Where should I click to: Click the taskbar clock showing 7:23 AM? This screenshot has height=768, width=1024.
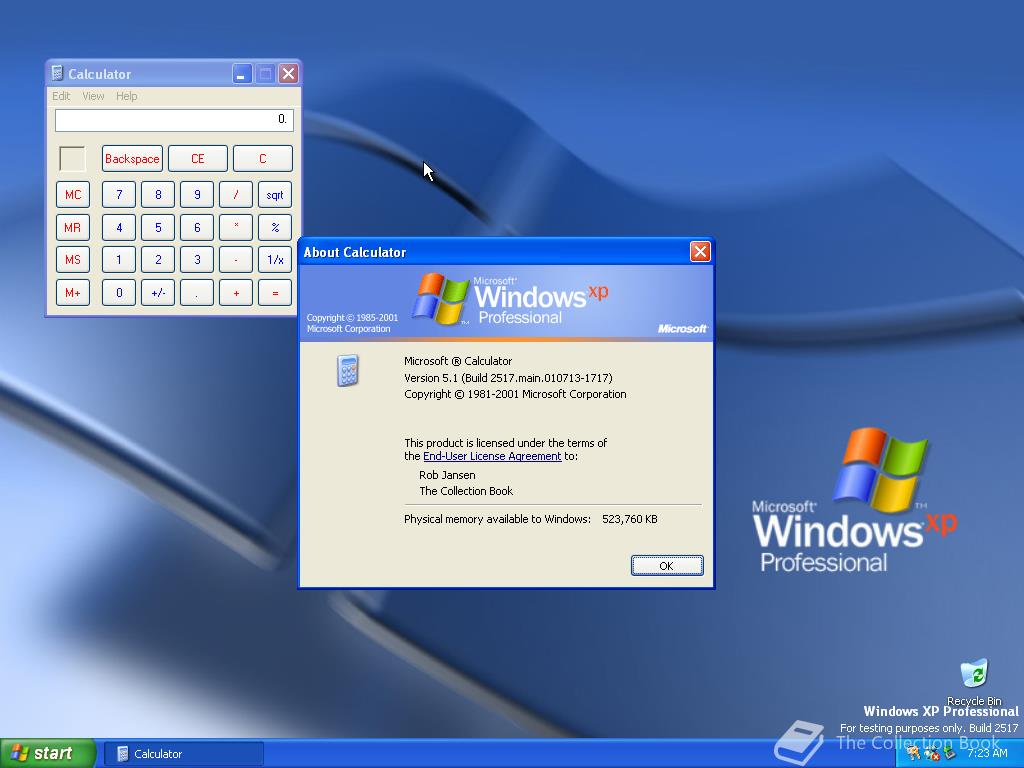(987, 753)
